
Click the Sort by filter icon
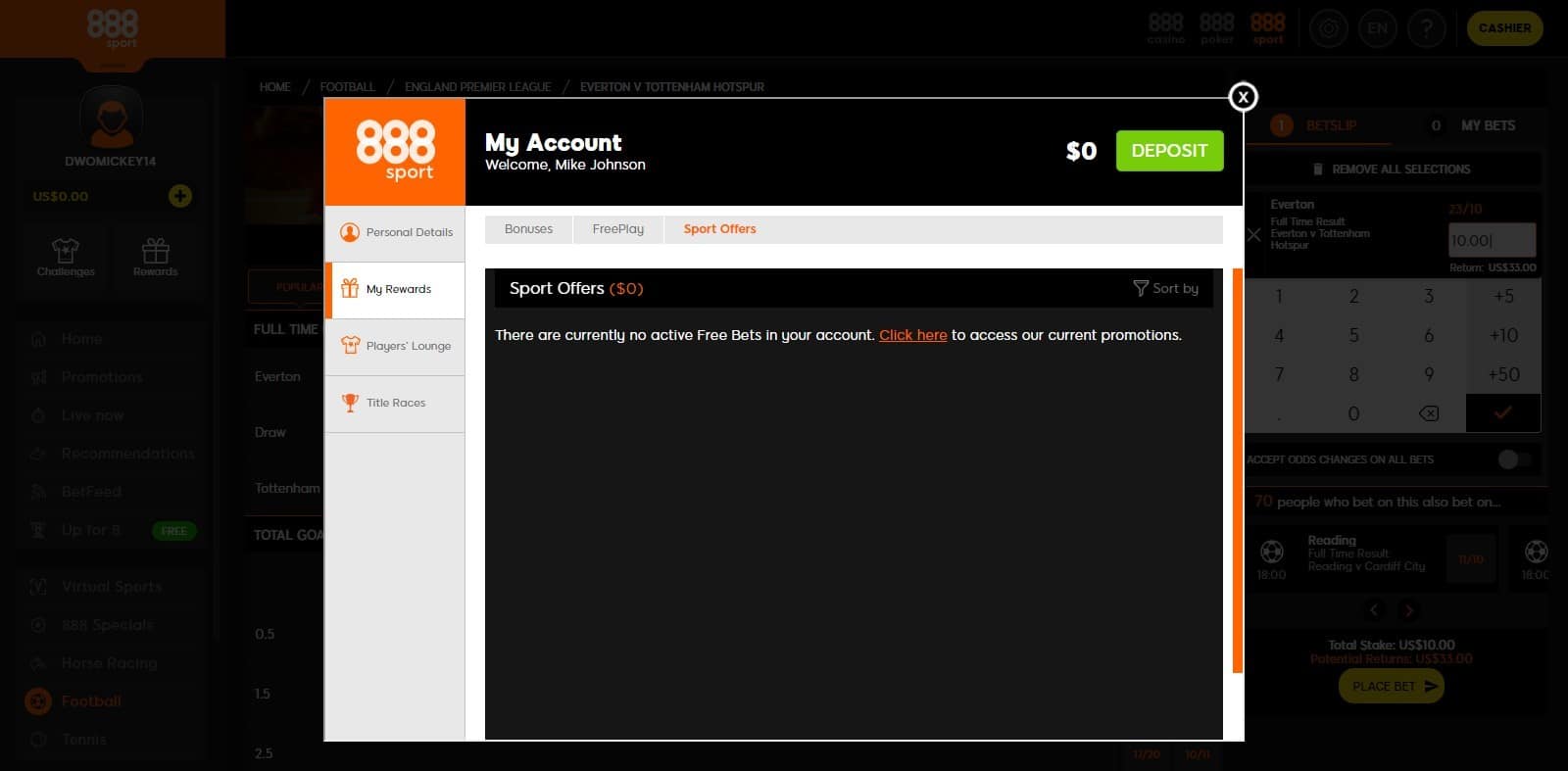[1140, 288]
